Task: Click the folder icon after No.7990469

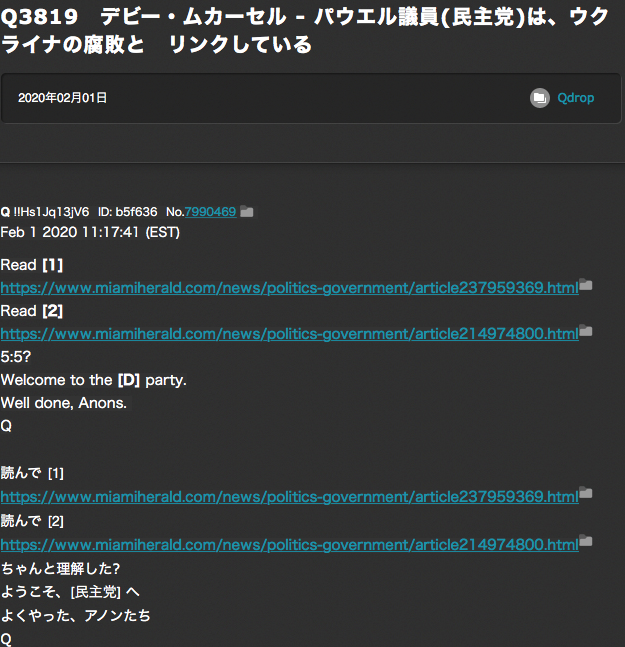Action: (x=247, y=211)
